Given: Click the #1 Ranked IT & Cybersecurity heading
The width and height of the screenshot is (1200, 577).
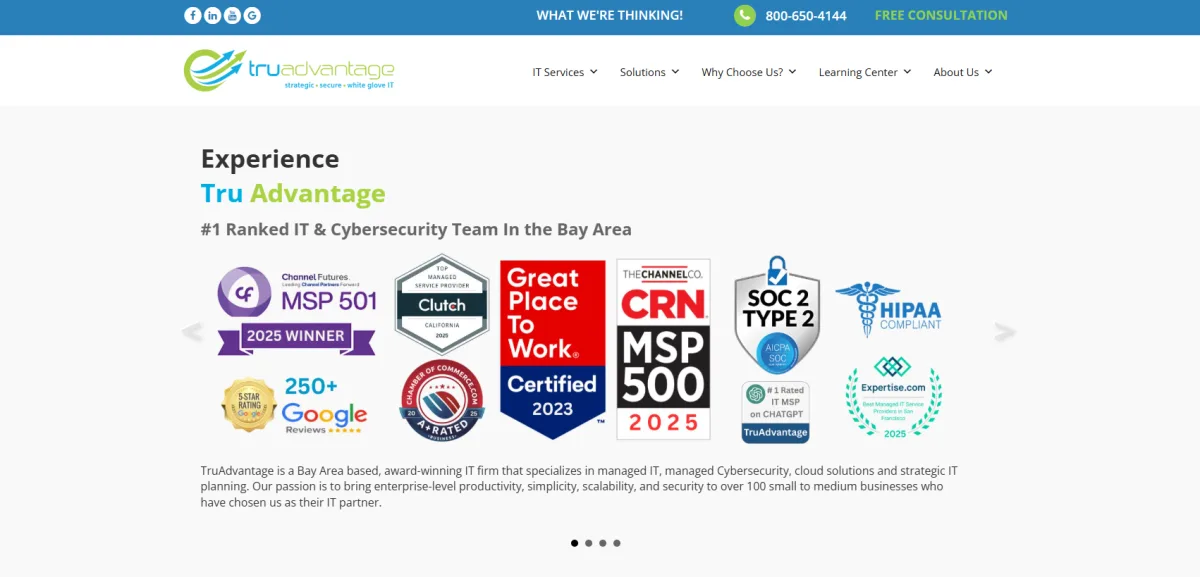Looking at the screenshot, I should pos(416,229).
